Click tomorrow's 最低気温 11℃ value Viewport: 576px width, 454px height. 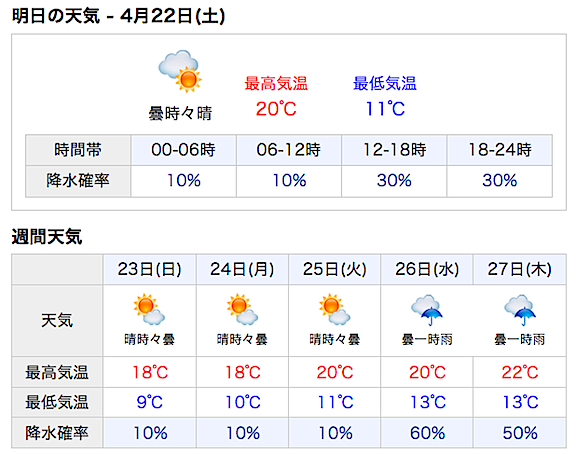click(x=385, y=109)
